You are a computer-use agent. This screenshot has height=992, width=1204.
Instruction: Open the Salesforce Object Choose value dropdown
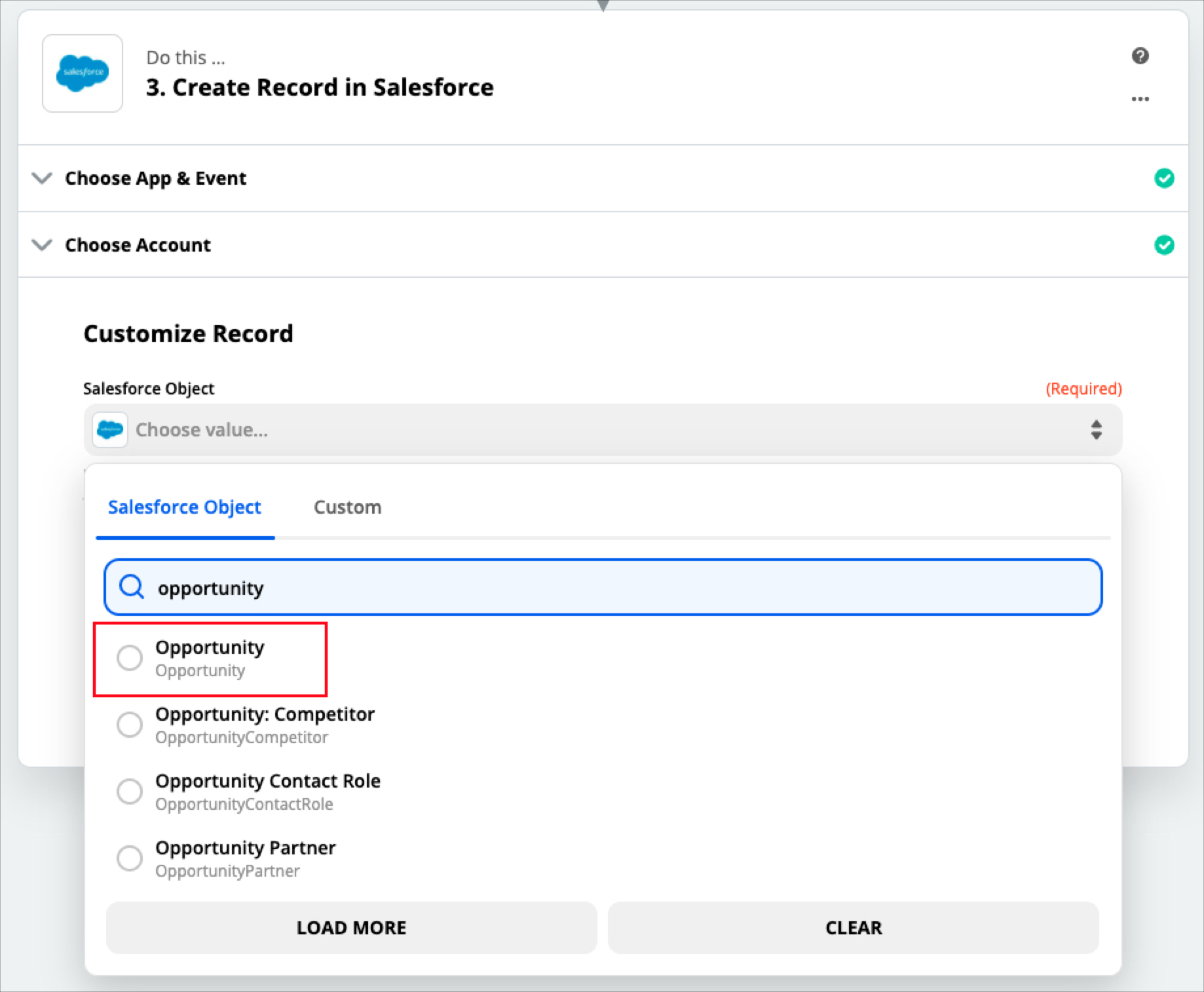coord(603,430)
